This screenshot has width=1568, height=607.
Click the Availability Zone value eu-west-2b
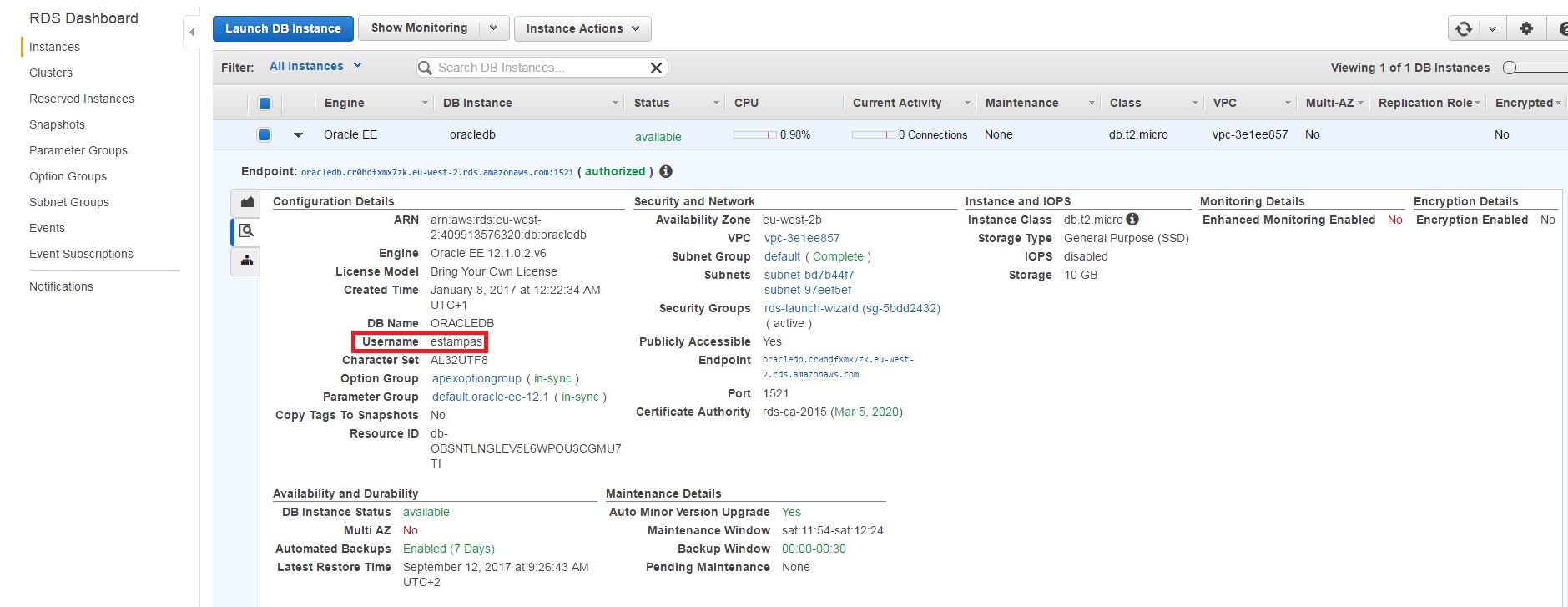tap(792, 220)
